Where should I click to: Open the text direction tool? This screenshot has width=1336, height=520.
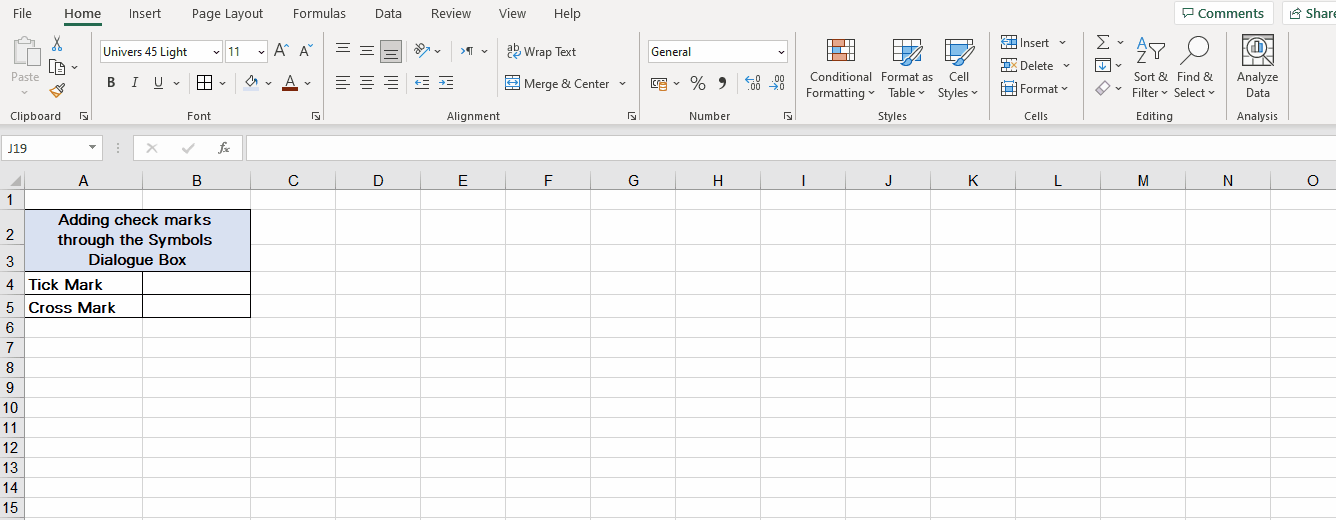(x=467, y=51)
